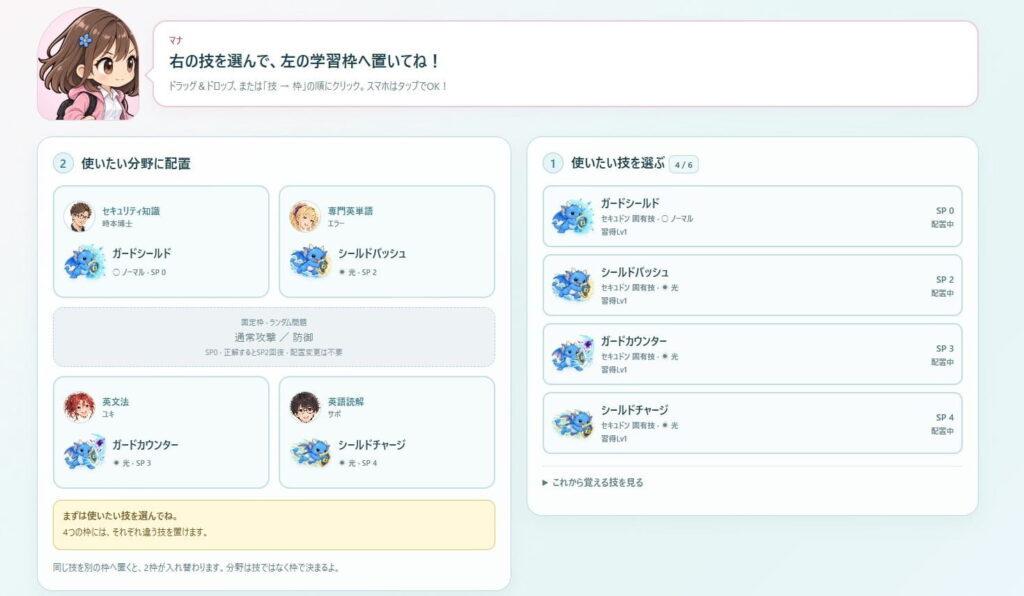Click 光 - SP 4 text in 英語読解 slot

358,463
